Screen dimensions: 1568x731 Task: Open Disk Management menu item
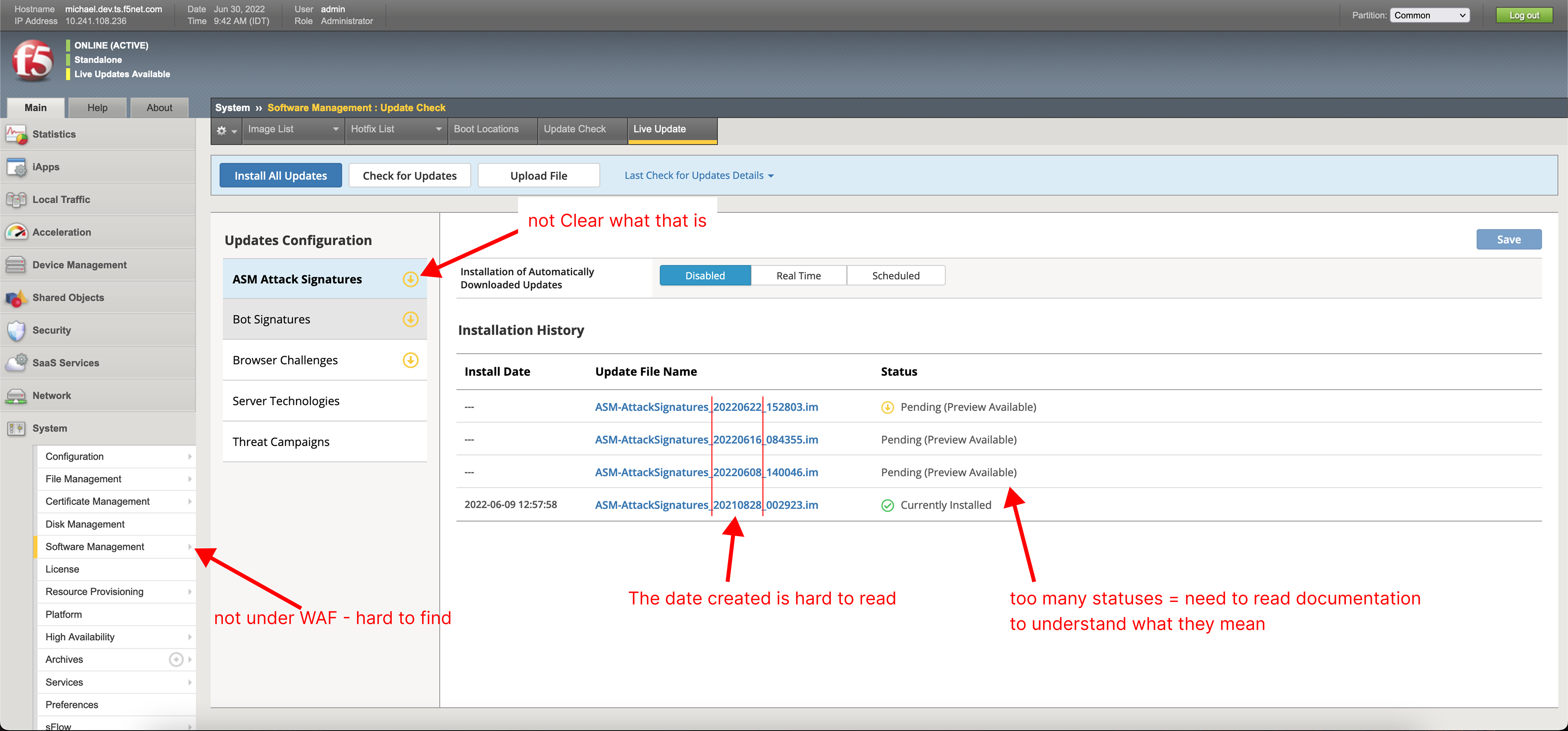coord(116,524)
